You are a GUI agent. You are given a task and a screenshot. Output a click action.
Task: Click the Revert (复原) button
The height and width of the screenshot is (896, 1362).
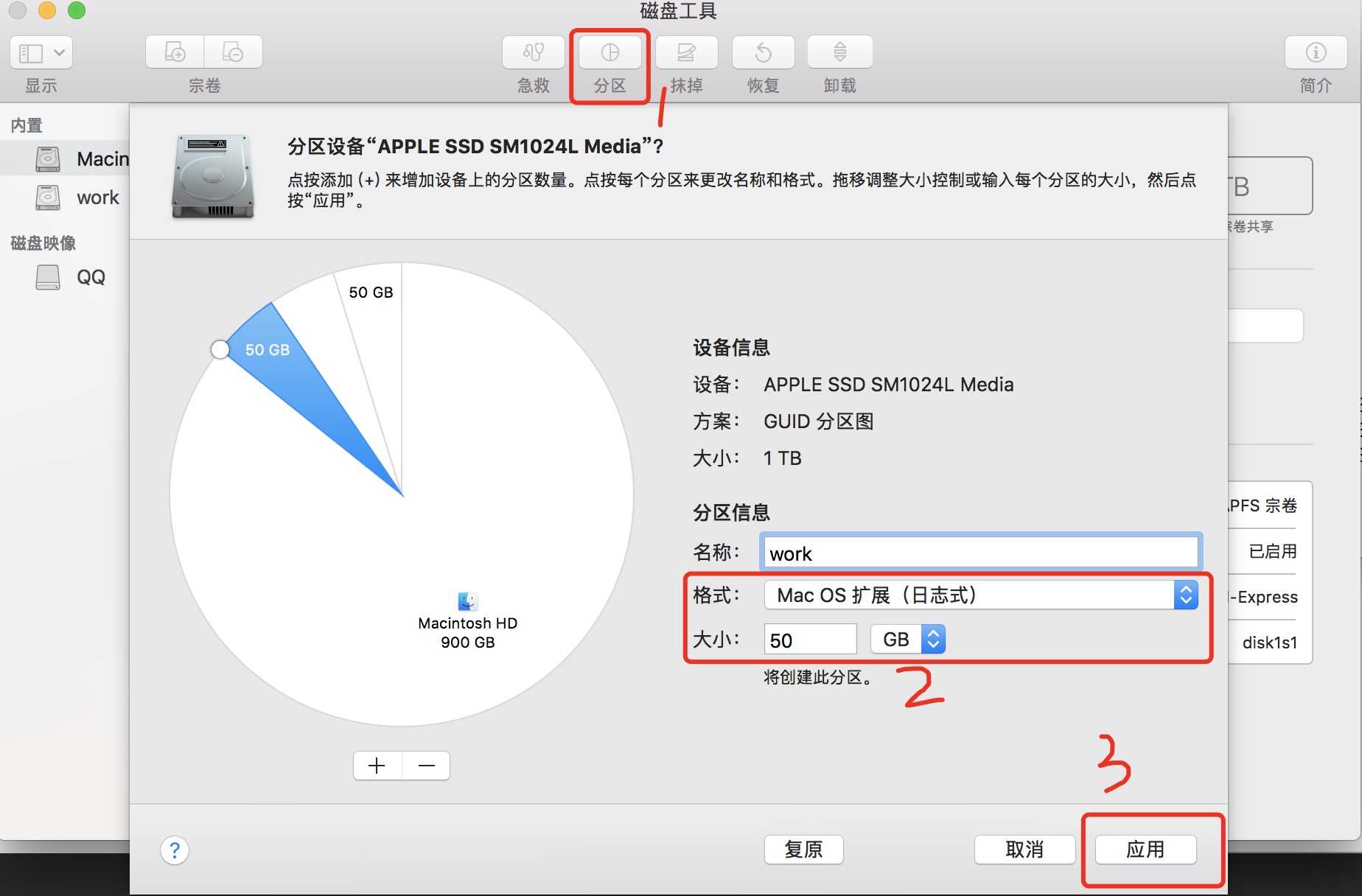click(x=803, y=850)
